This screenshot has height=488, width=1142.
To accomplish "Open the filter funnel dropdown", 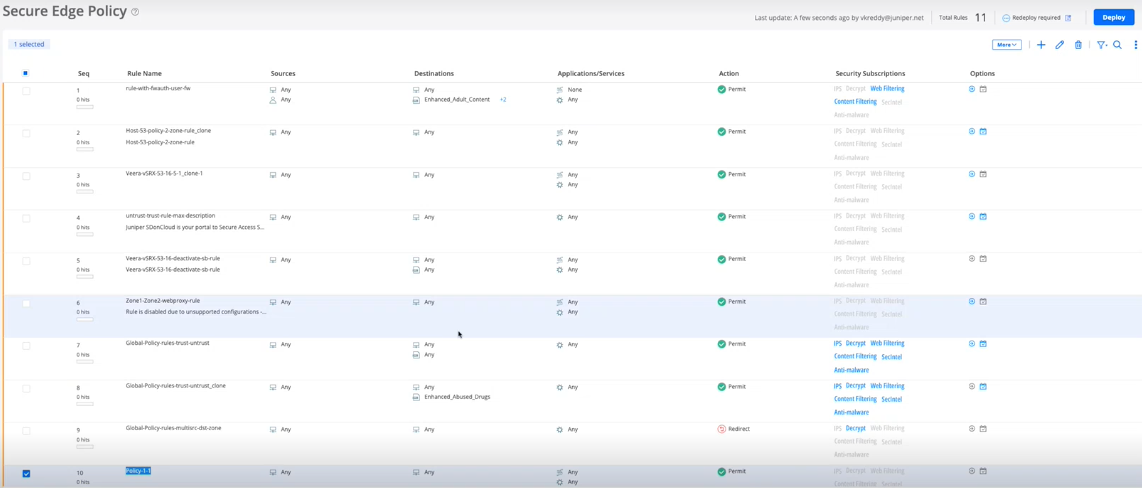I will [x=1101, y=45].
